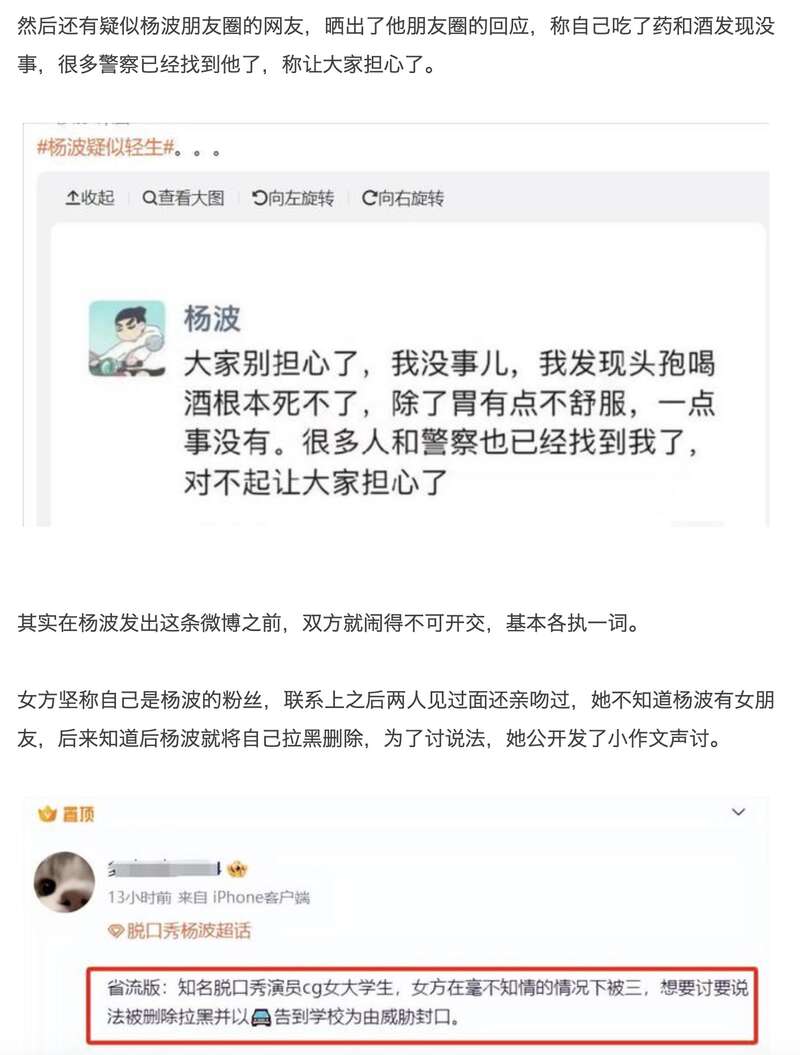Click the 向左旋转 rotate-left icon
The height and width of the screenshot is (1055, 800).
click(259, 198)
